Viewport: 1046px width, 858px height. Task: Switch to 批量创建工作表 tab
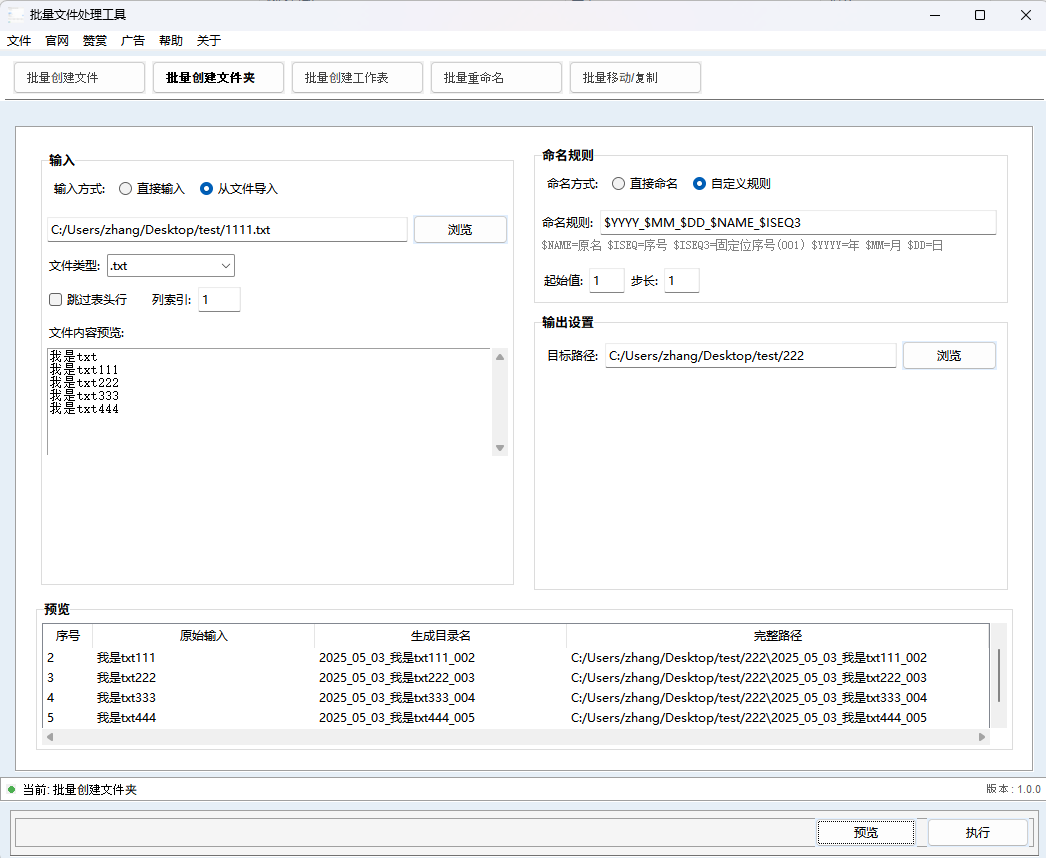click(357, 78)
